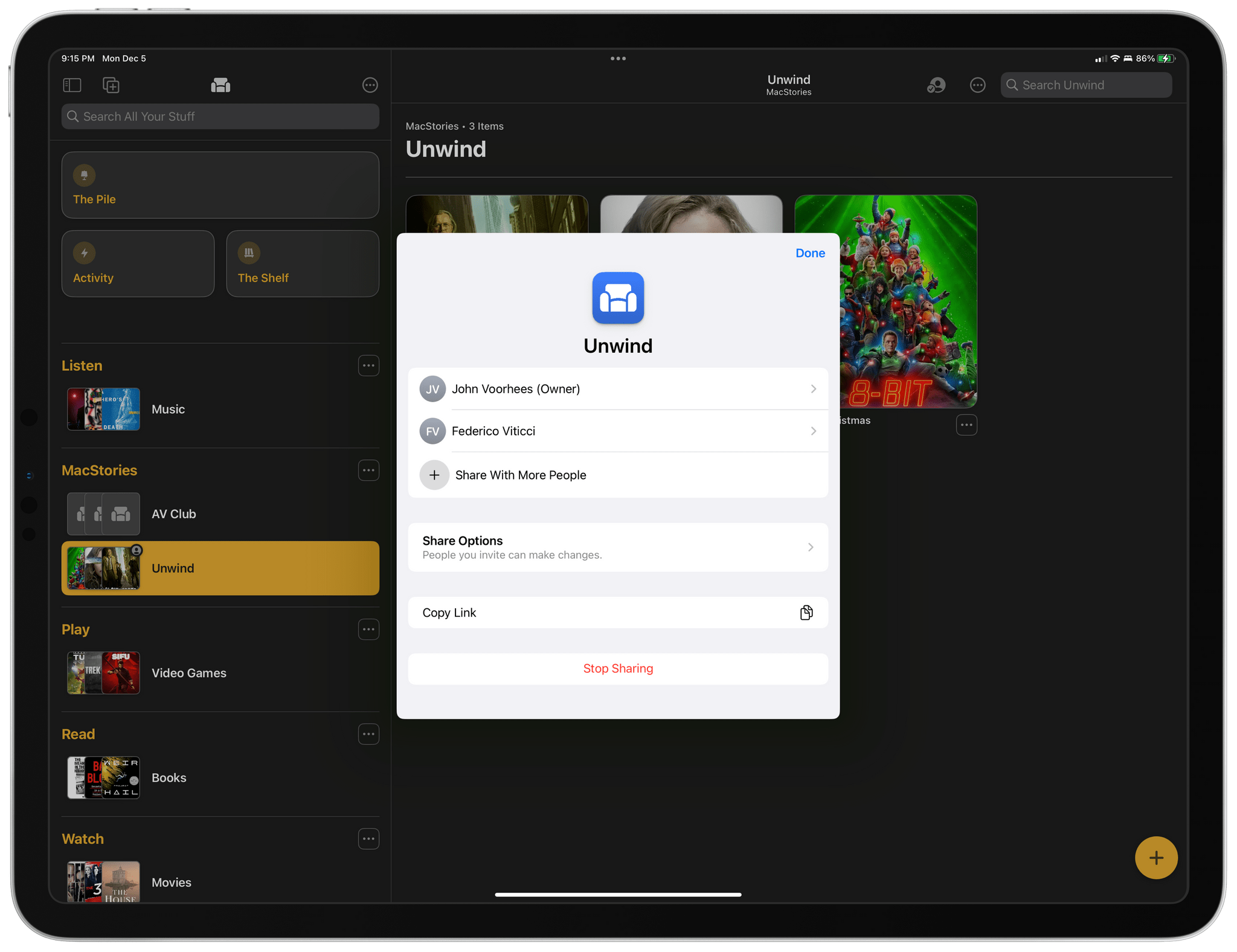Click the Books cover thumbnail

point(103,777)
